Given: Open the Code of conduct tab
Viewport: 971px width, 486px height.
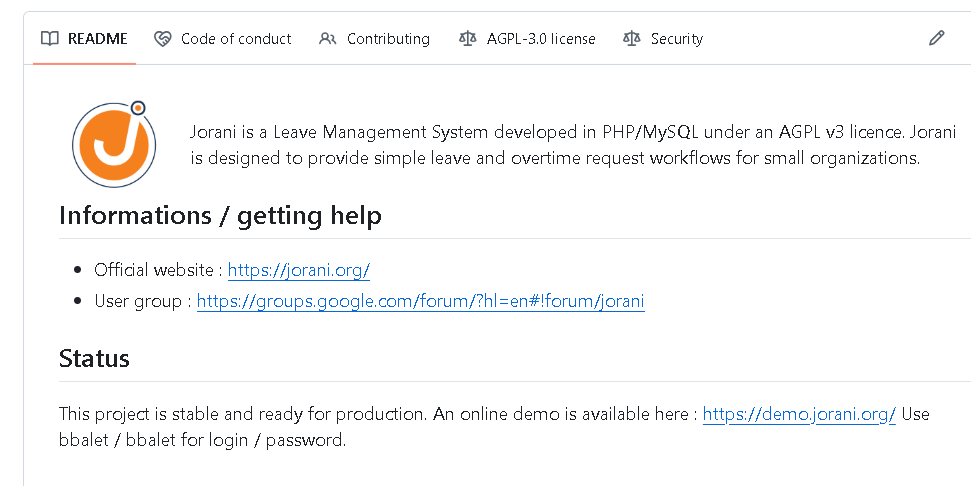Looking at the screenshot, I should (x=236, y=39).
